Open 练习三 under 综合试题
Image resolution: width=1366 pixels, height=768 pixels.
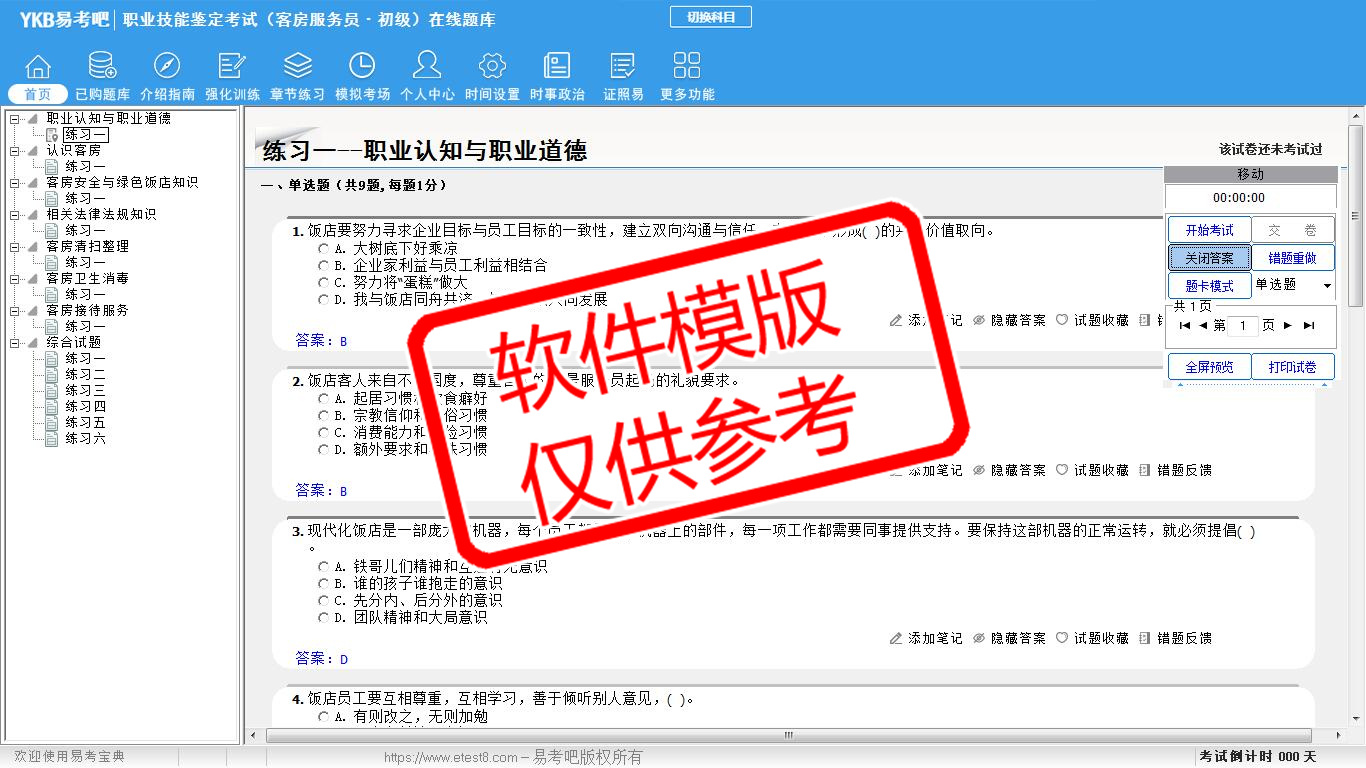(85, 391)
